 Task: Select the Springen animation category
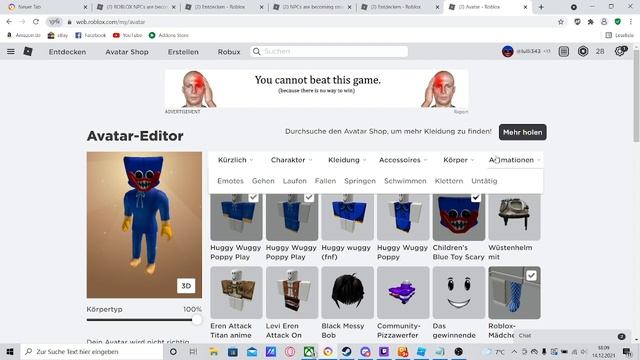(360, 181)
